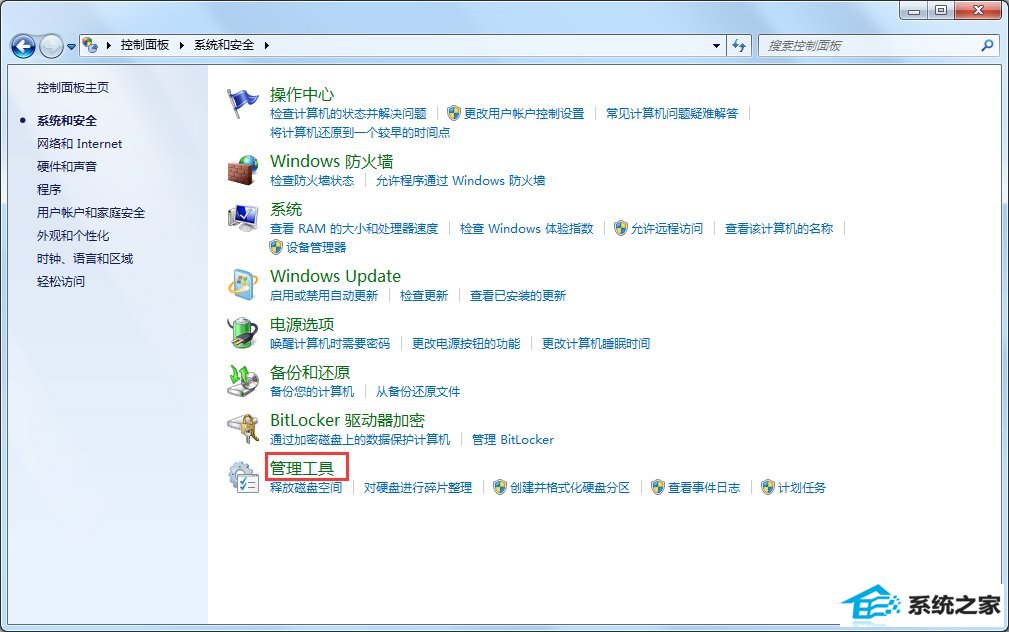Viewport: 1009px width, 632px height.
Task: Expand the arrow after 控制面板 breadcrumb
Action: [x=181, y=45]
